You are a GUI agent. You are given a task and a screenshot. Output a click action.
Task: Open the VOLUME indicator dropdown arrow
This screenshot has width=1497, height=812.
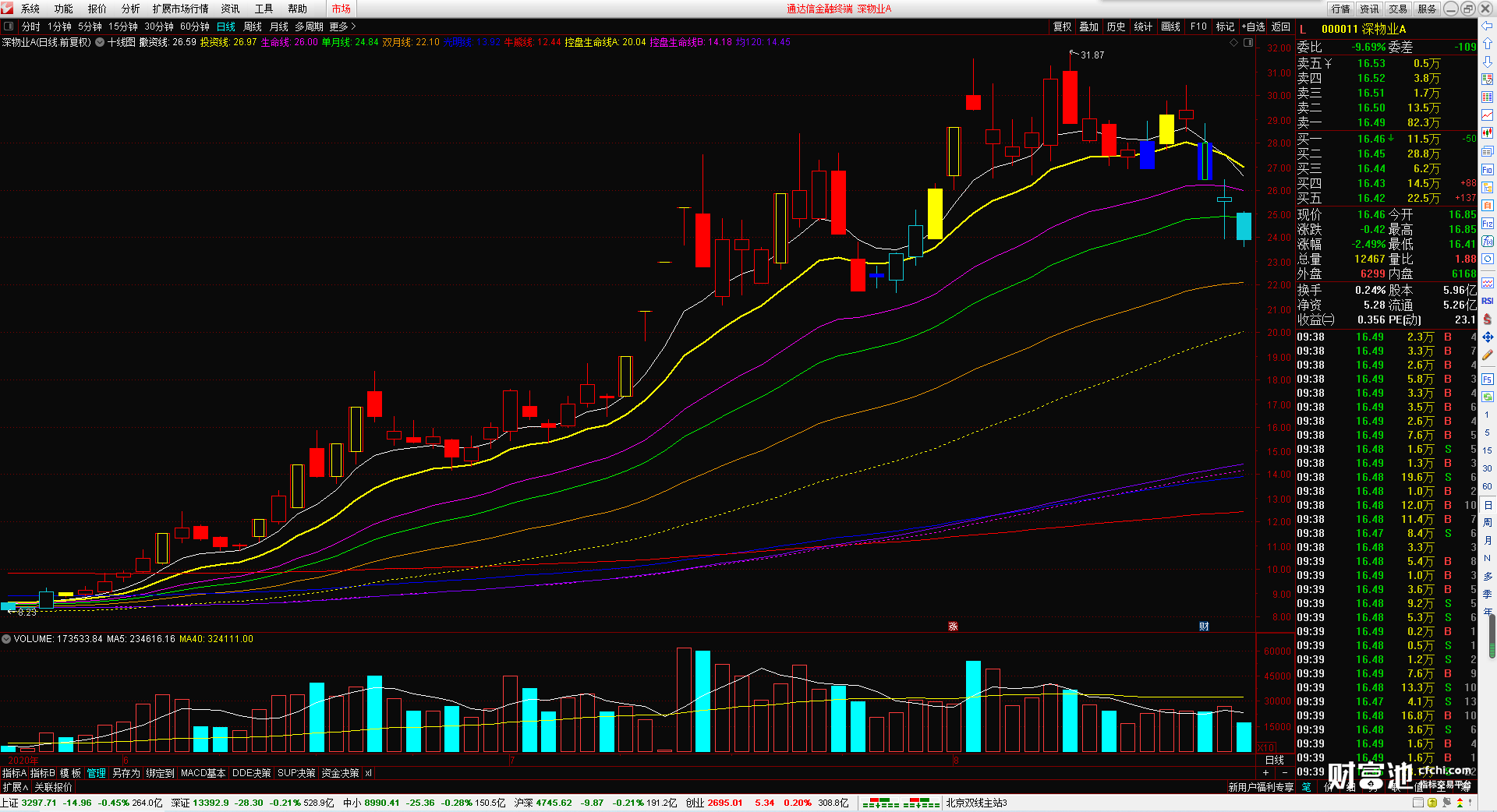coord(6,639)
